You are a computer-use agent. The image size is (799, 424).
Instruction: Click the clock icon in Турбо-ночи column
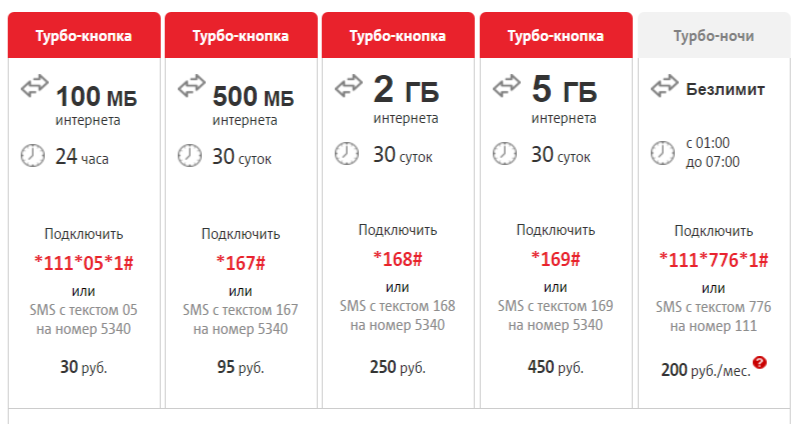point(662,152)
